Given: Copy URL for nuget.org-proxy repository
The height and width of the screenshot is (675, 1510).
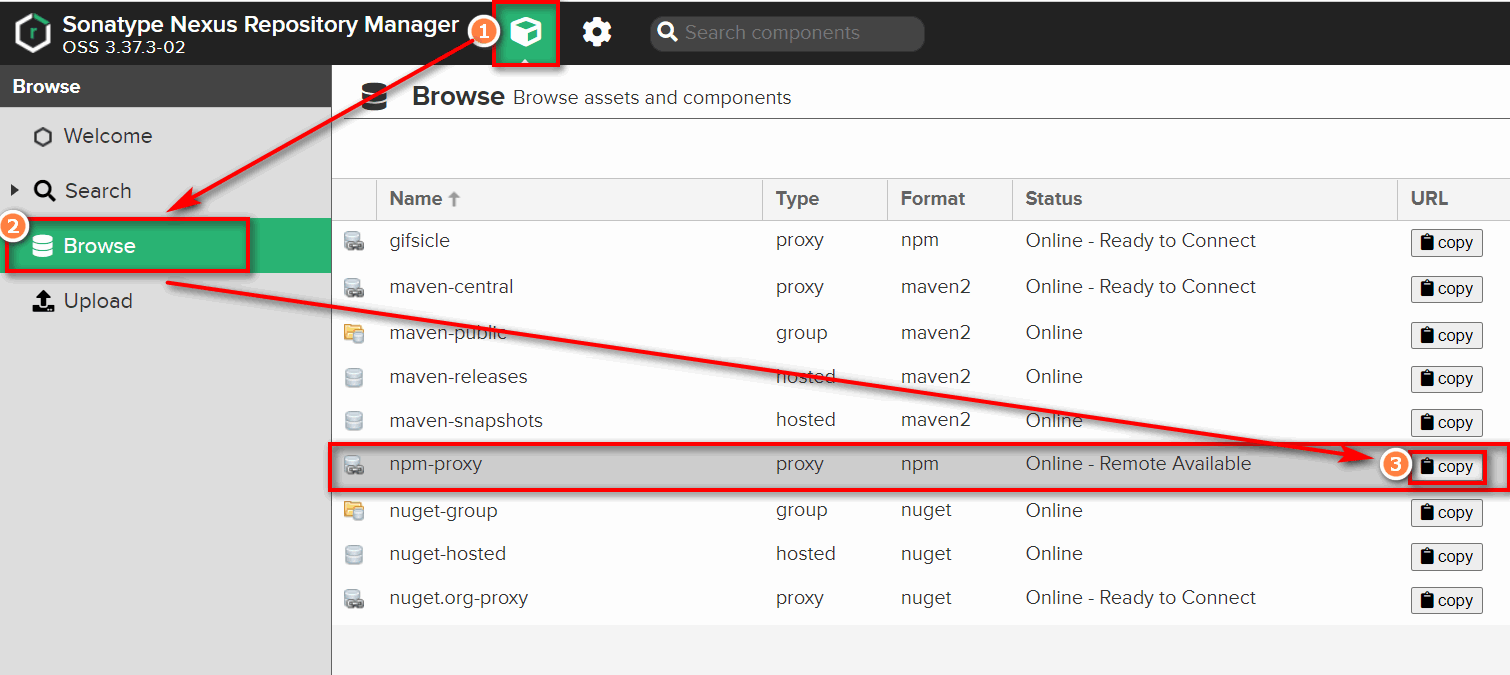Looking at the screenshot, I should coord(1446,600).
